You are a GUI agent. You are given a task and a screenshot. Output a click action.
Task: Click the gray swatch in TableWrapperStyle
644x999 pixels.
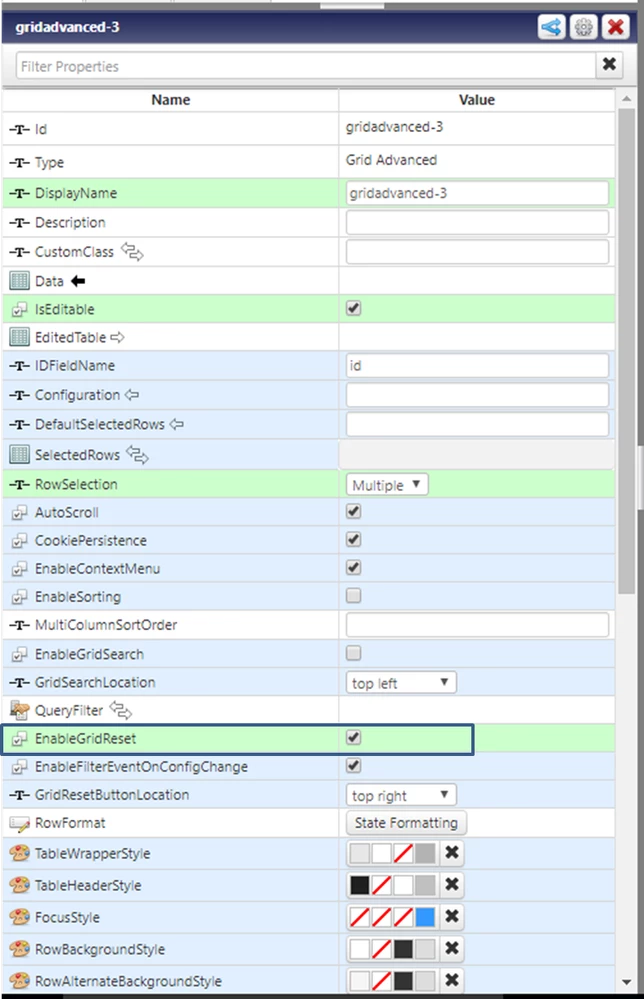[x=425, y=853]
